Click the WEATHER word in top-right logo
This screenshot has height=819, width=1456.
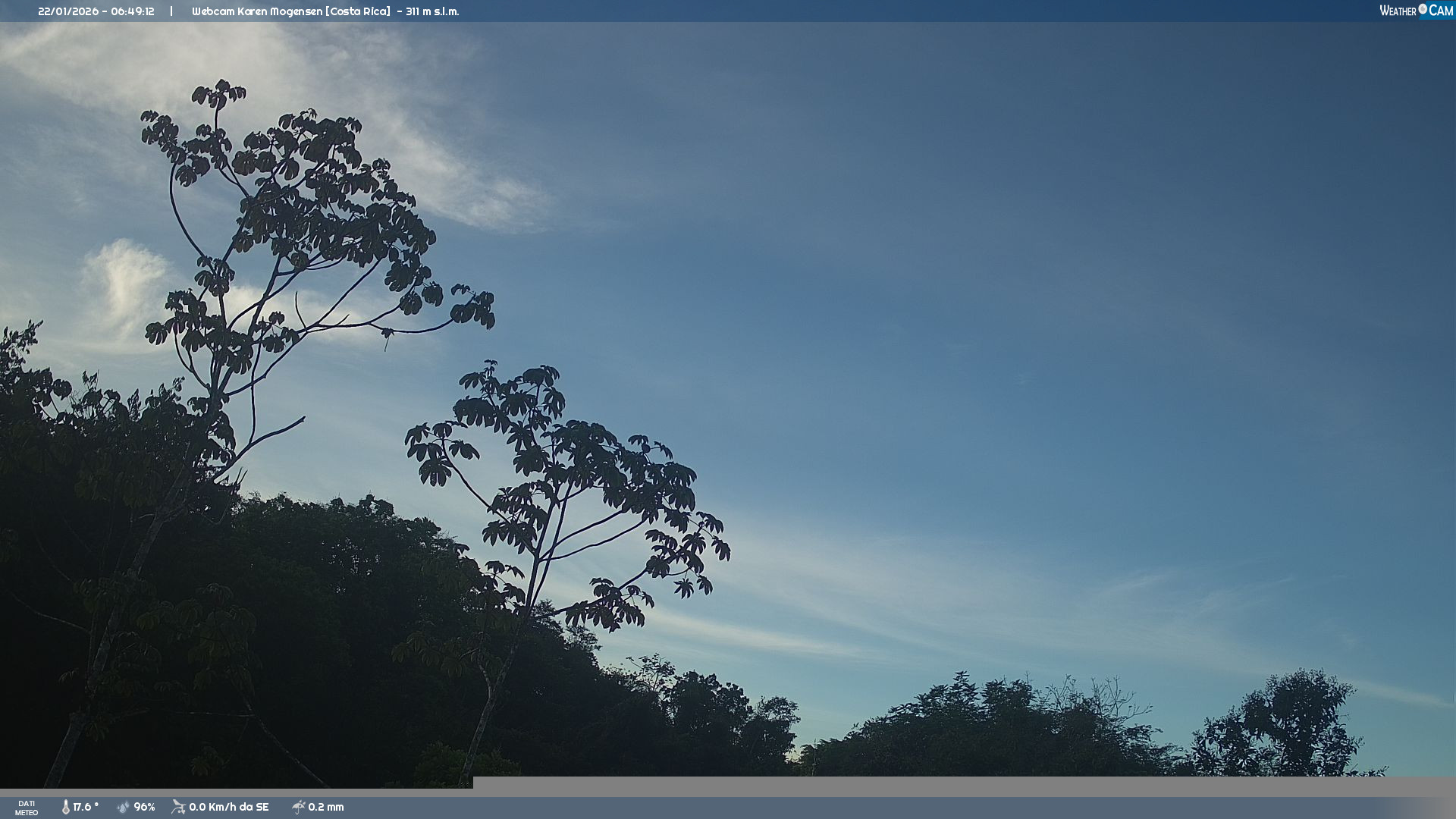coord(1398,11)
